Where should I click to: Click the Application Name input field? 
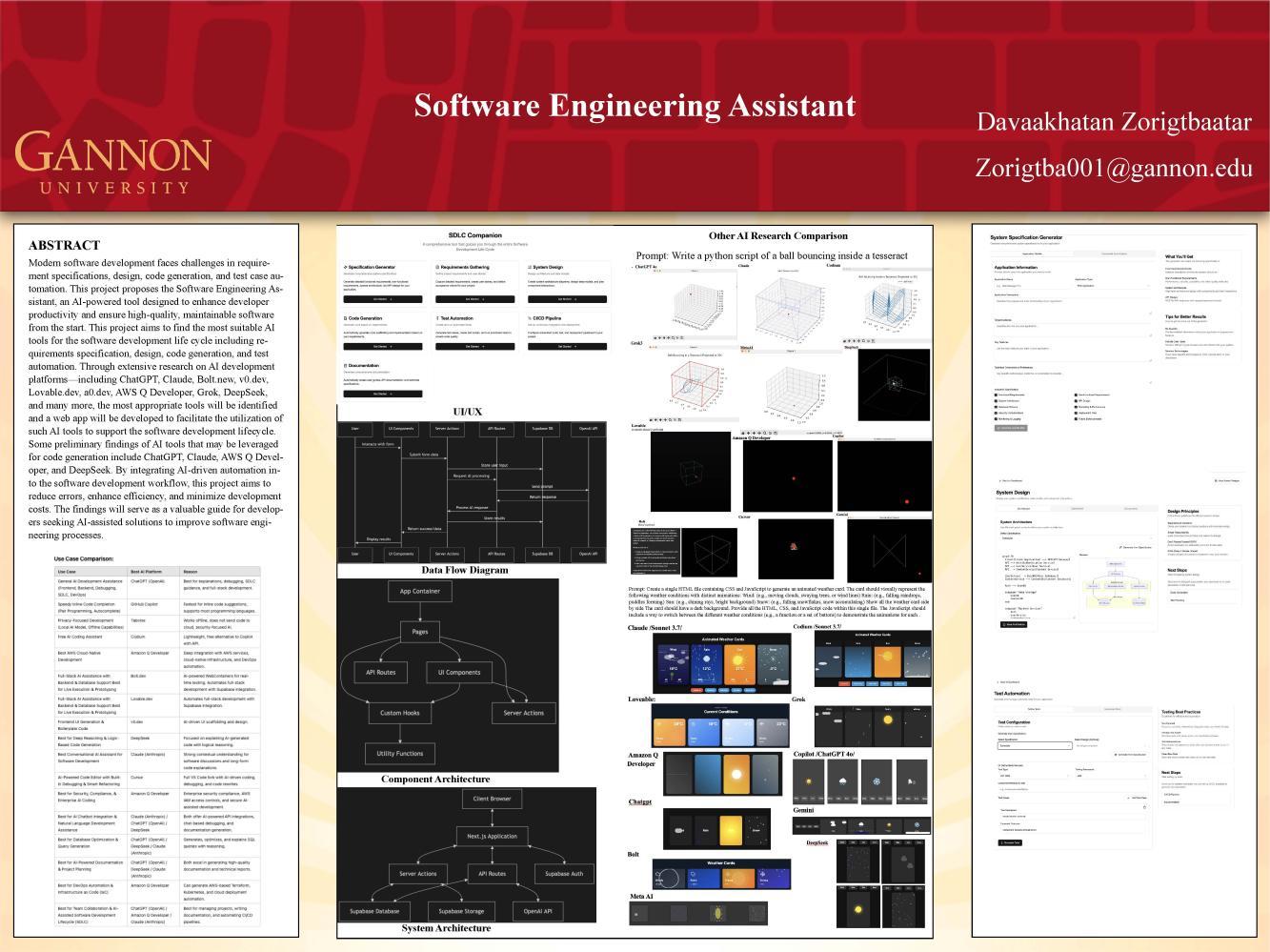[1033, 286]
